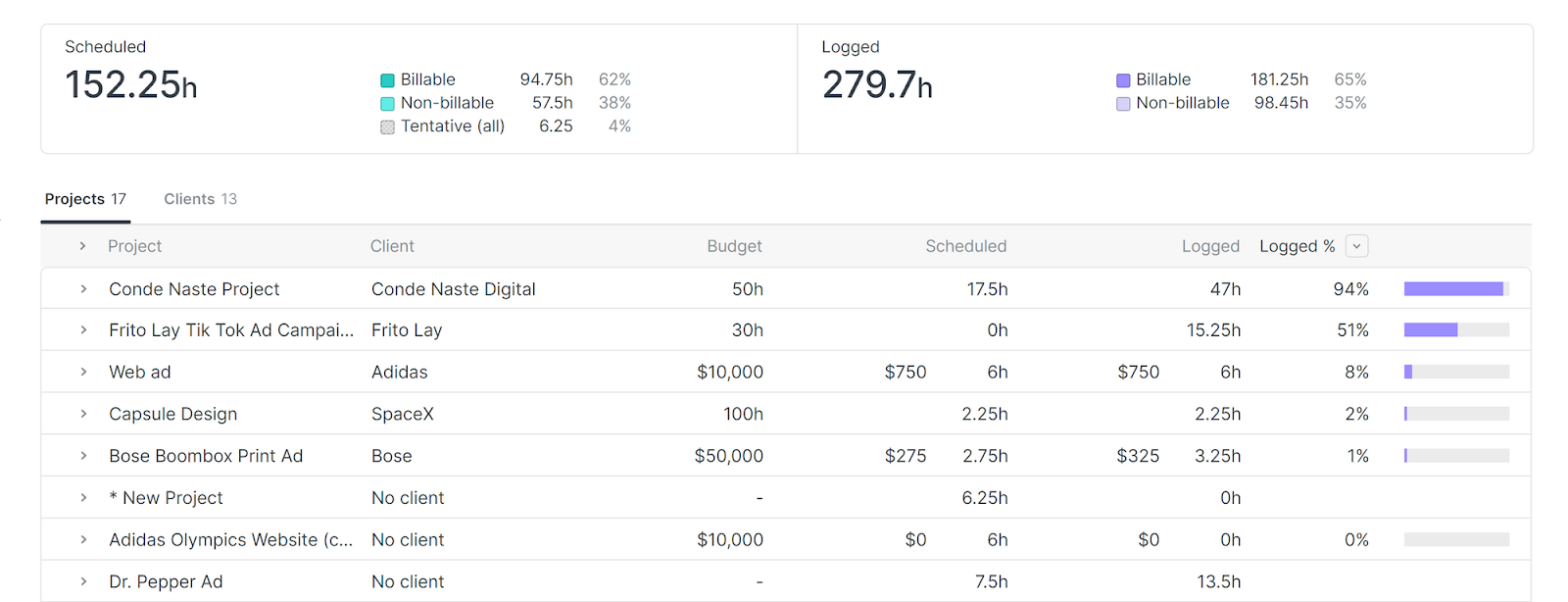1568x602 pixels.
Task: Click the Billable swatch in Scheduled legend
Action: pos(388,79)
